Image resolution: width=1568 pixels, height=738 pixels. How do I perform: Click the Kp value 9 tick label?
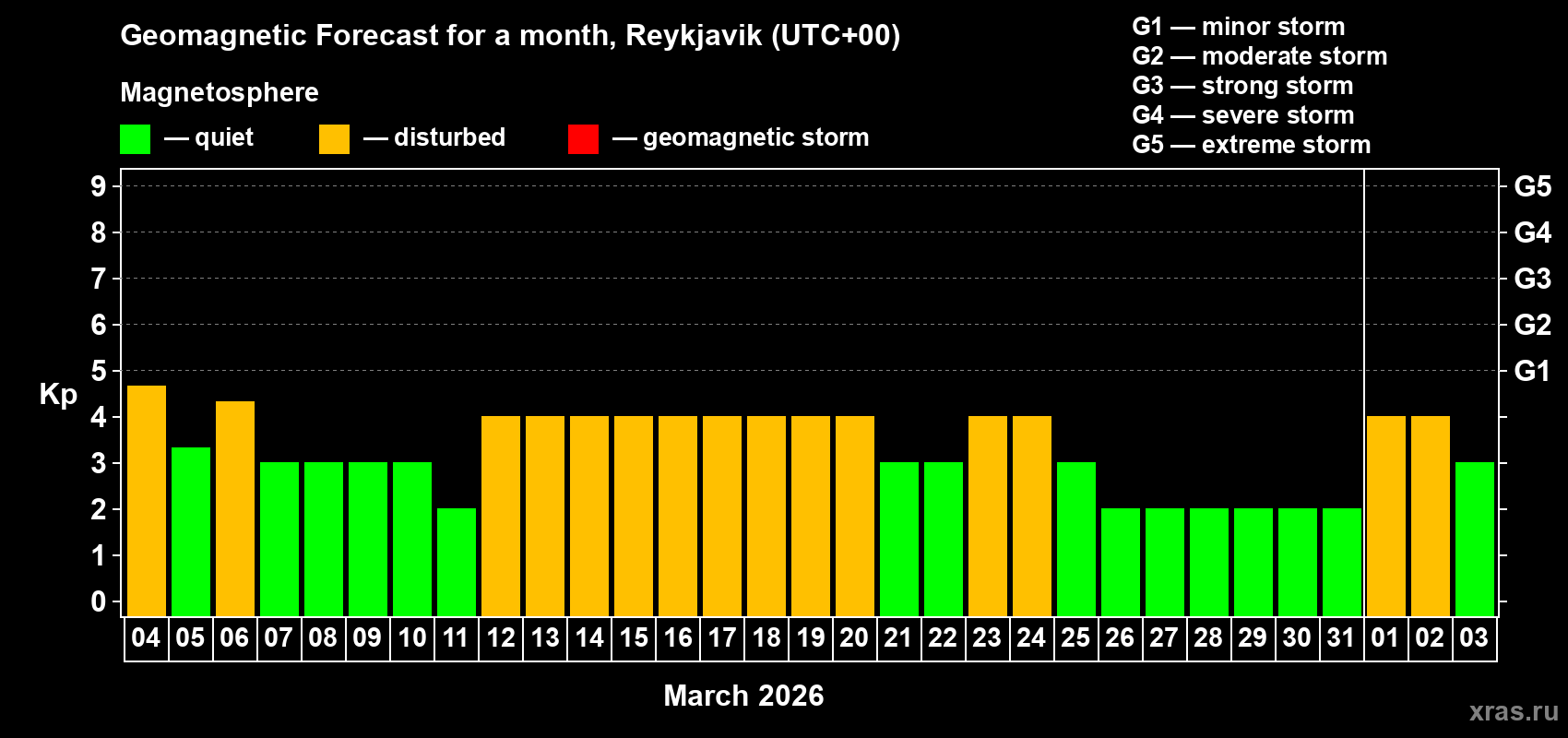(x=99, y=186)
